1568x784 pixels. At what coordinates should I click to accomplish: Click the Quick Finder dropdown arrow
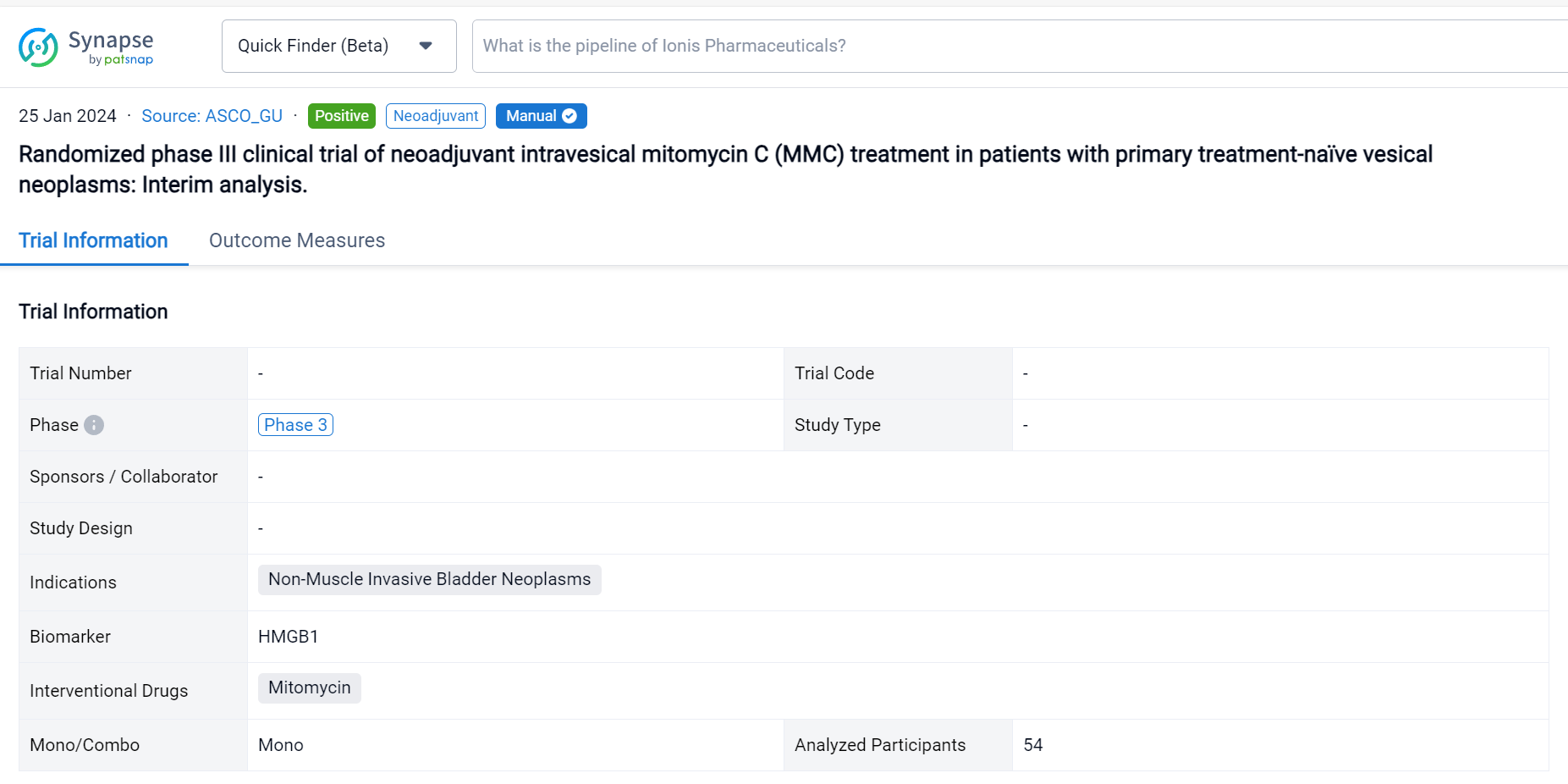[x=426, y=46]
